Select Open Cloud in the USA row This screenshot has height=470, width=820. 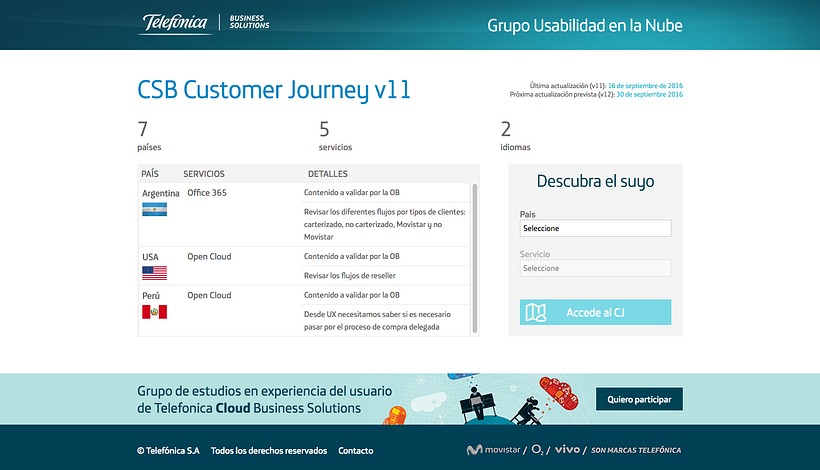[x=209, y=257]
